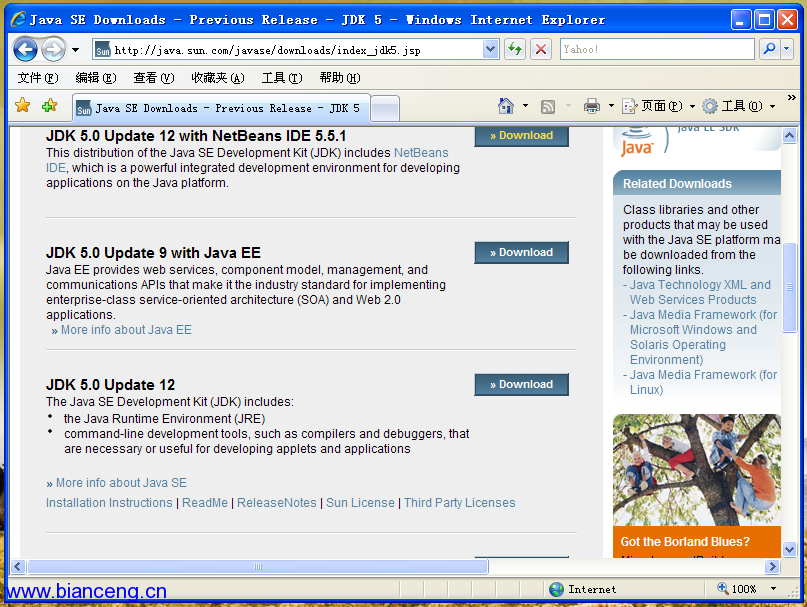Open the 查看(V) menu
Viewport: 807px width, 607px height.
point(154,78)
